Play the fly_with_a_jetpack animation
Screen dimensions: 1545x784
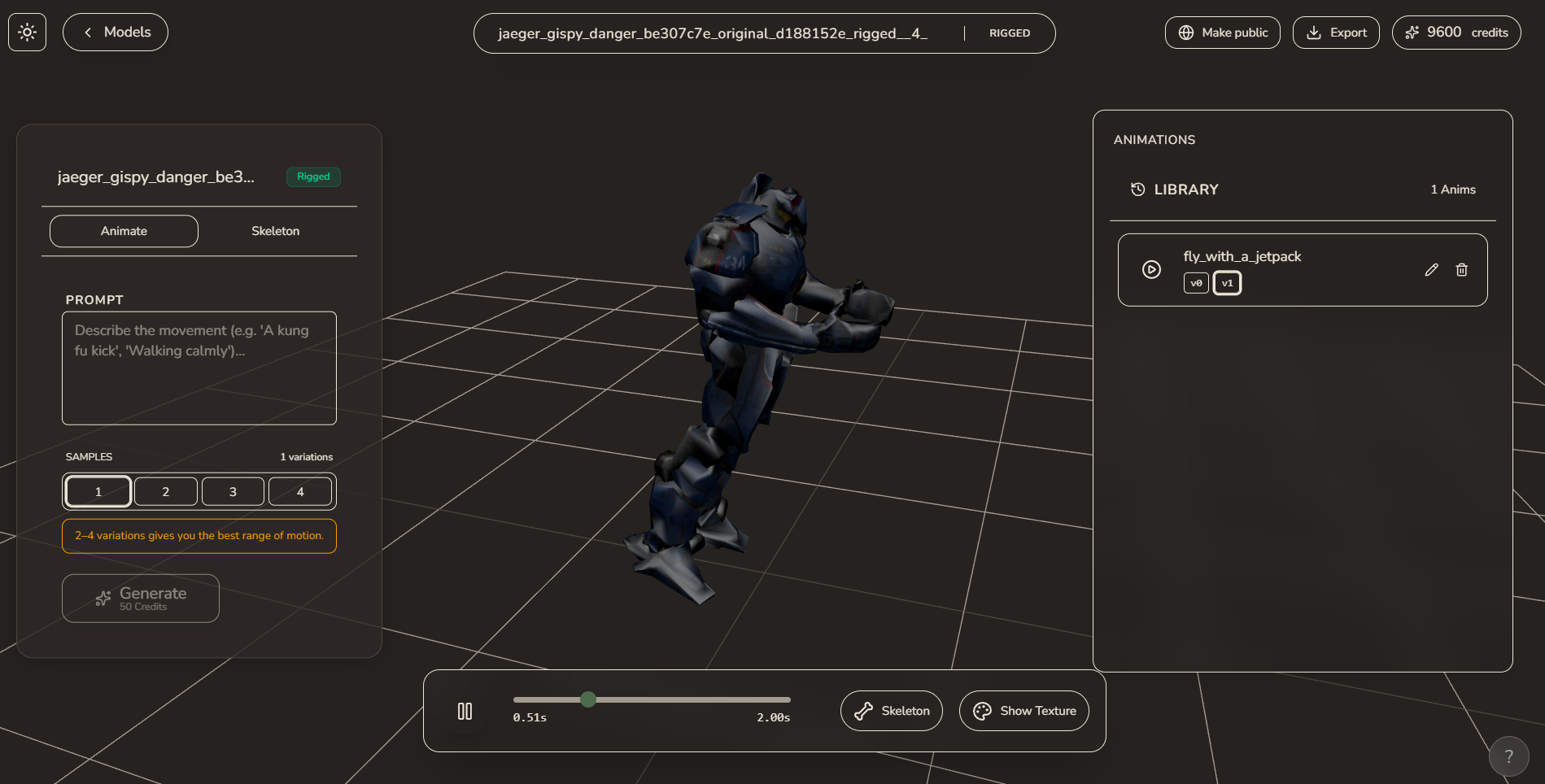[1151, 269]
